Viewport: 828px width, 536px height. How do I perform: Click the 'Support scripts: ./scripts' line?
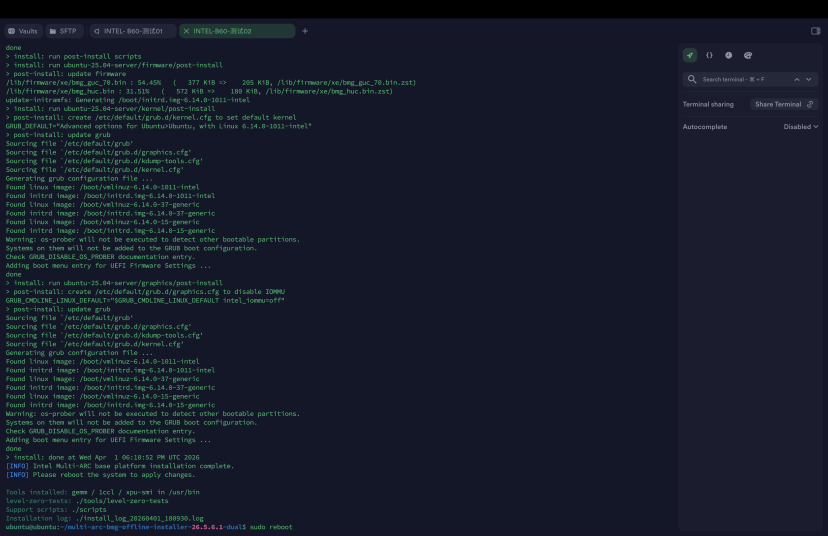click(x=56, y=510)
